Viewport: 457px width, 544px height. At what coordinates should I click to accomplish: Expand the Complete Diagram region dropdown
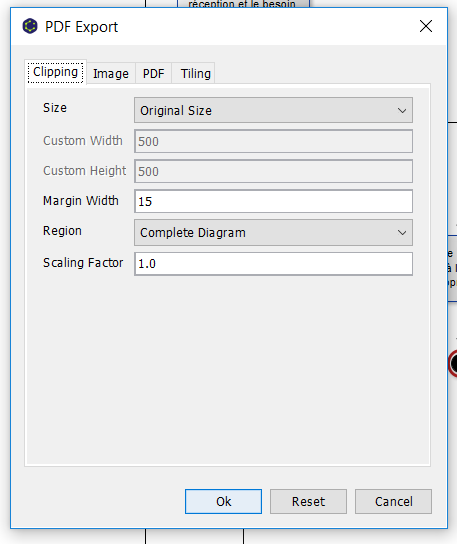tap(273, 232)
